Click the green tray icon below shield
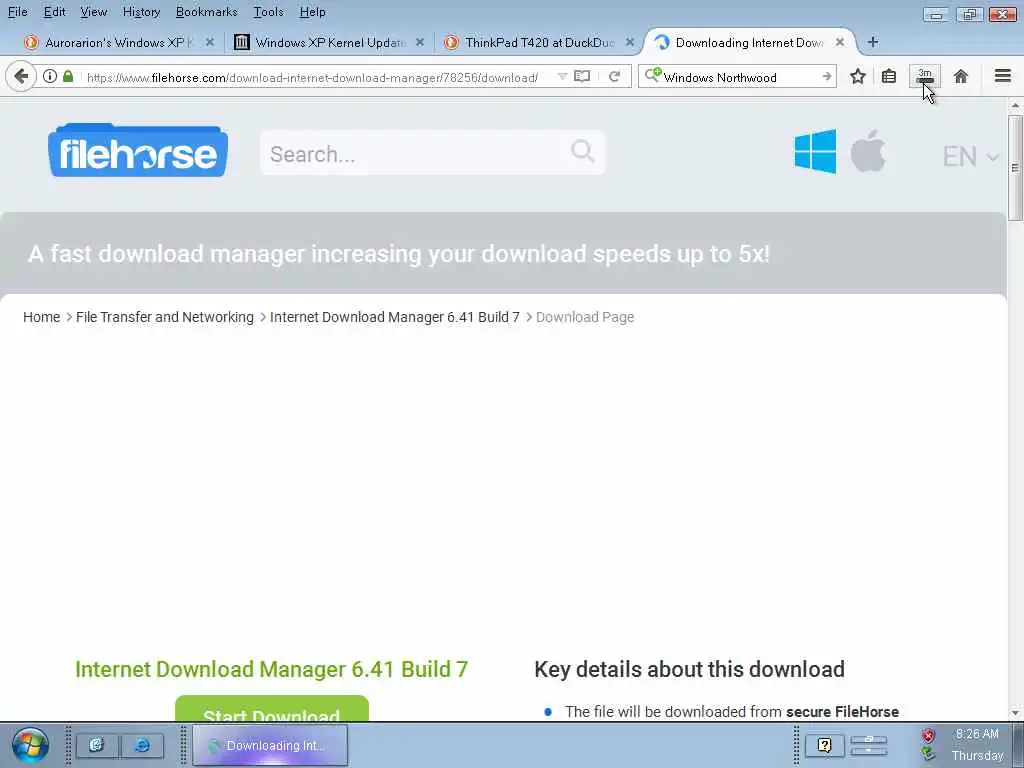Viewport: 1024px width, 768px height. pos(927,754)
